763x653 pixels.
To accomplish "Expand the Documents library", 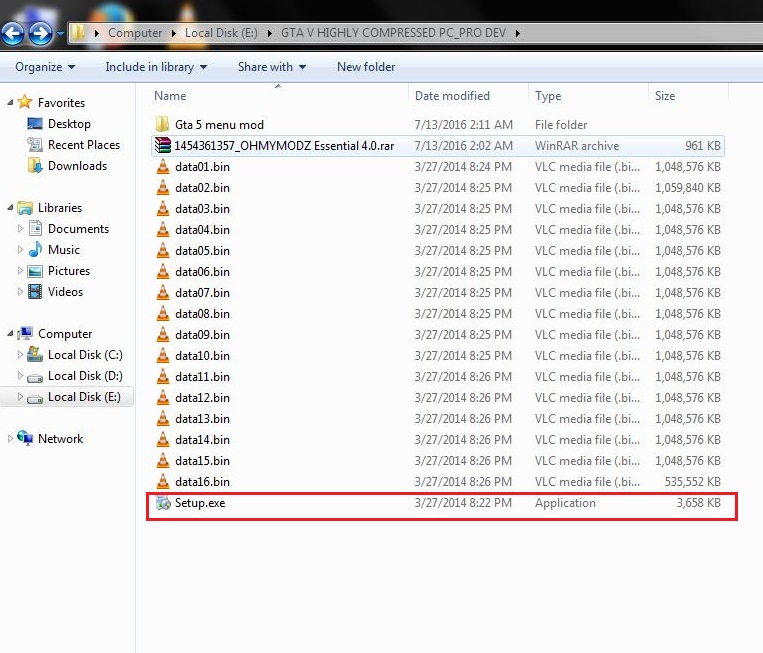I will click(20, 229).
